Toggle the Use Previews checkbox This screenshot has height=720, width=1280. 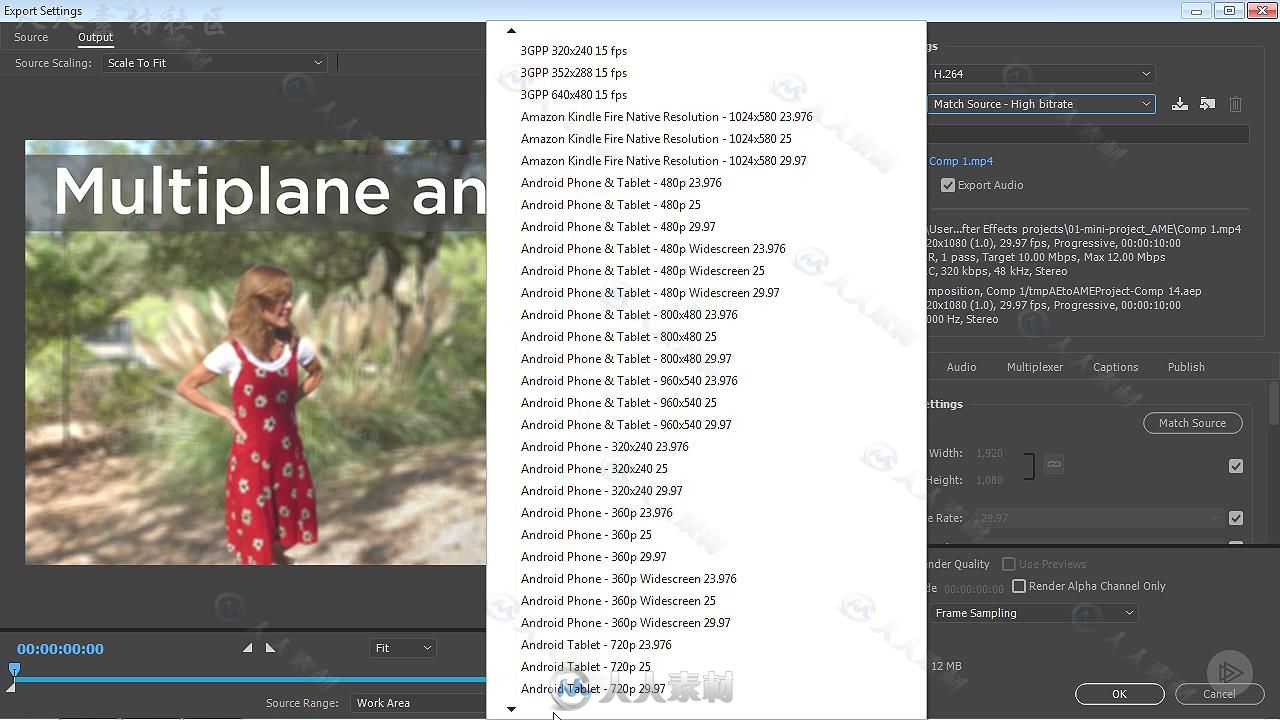pos(1009,564)
